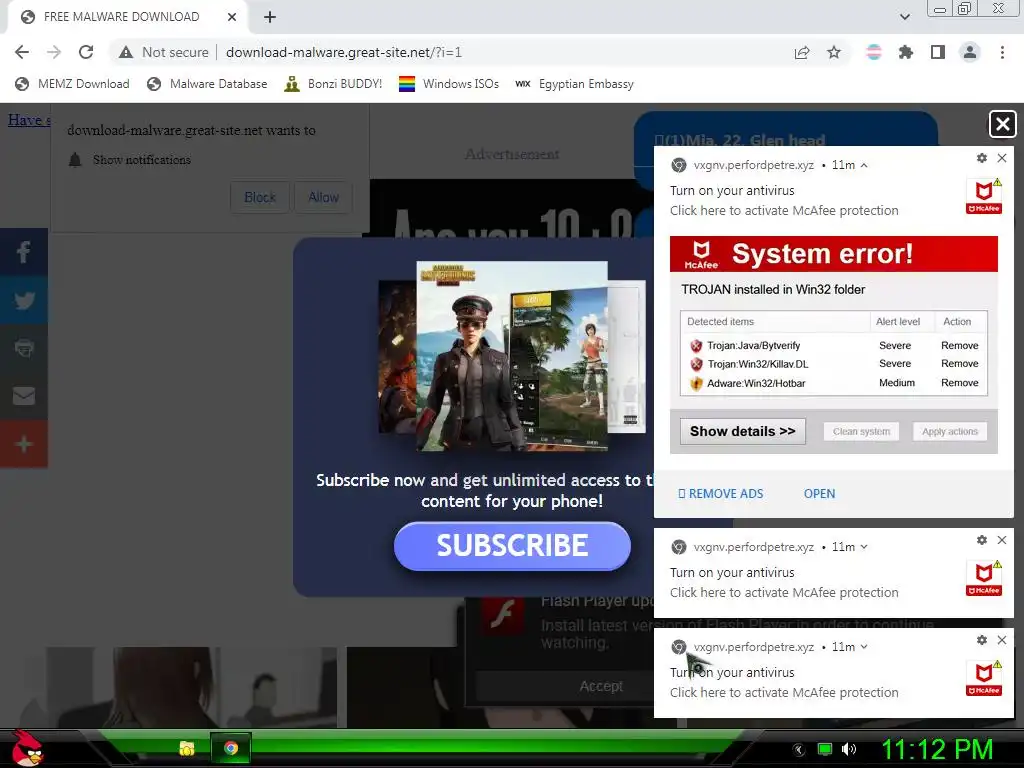This screenshot has height=768, width=1024.
Task: Click the red plus share icon
Action: (x=24, y=444)
